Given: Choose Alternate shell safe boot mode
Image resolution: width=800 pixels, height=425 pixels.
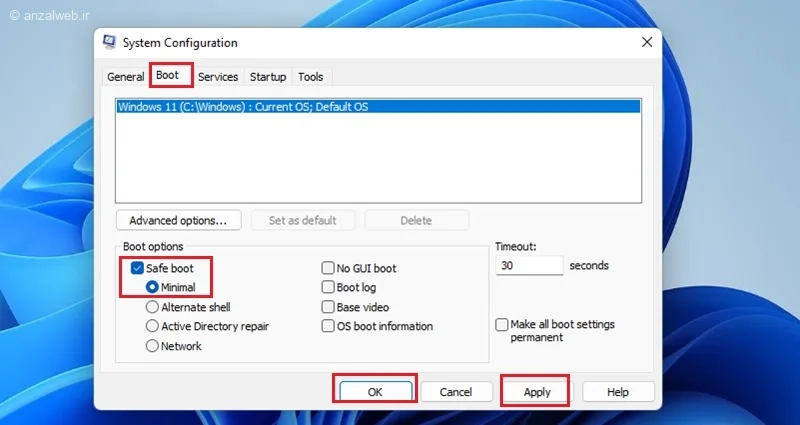Looking at the screenshot, I should click(152, 307).
